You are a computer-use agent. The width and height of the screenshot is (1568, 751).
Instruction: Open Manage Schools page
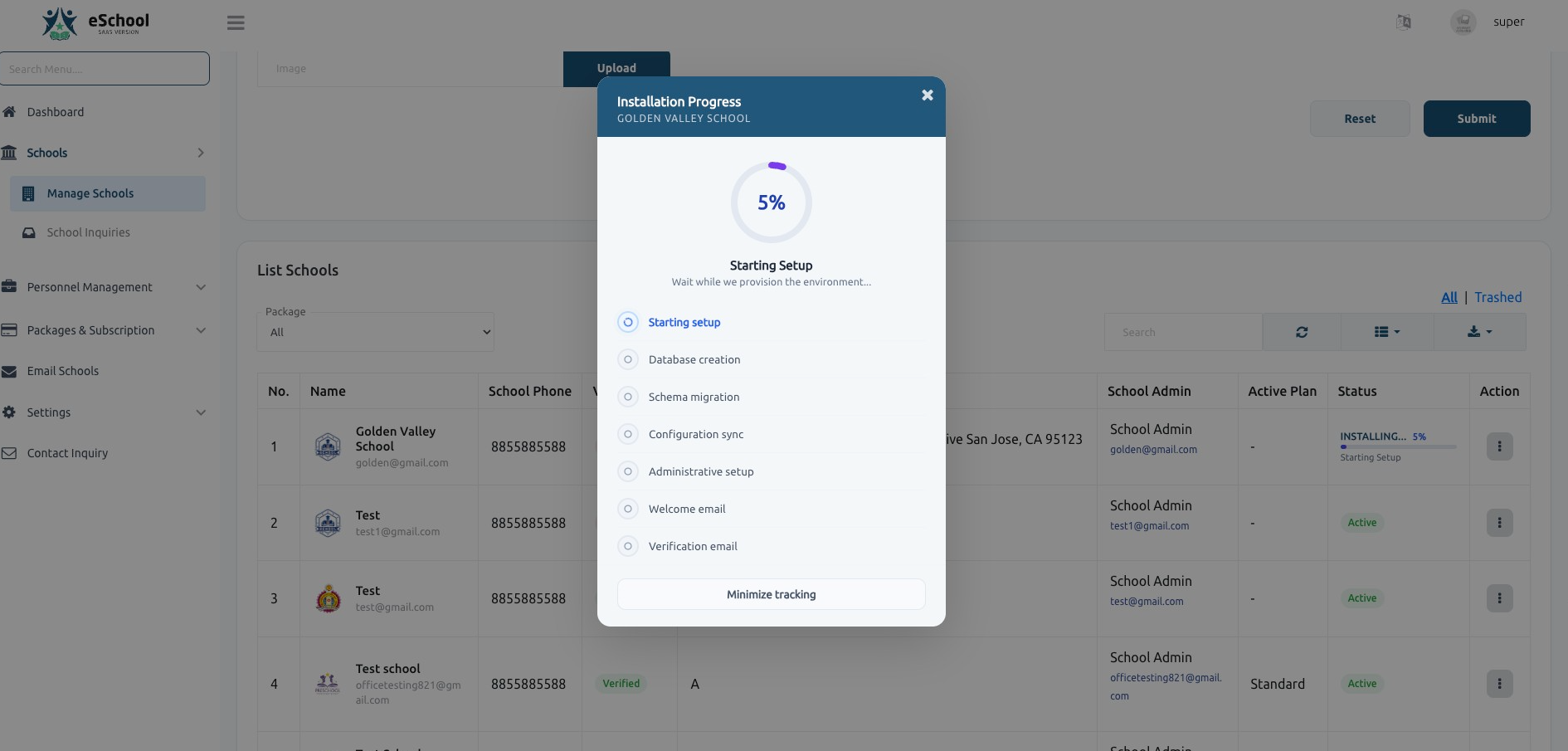(x=108, y=193)
